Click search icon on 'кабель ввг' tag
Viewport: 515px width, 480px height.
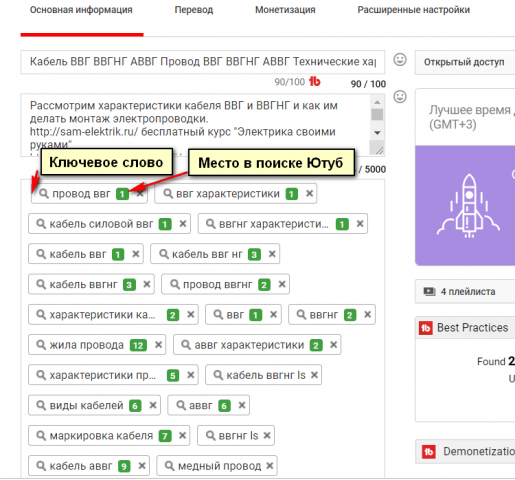tap(41, 254)
